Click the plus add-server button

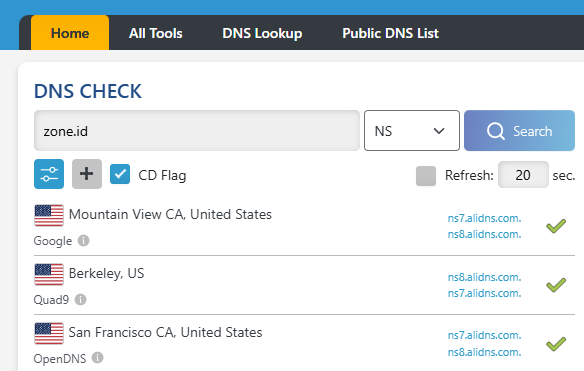[87, 174]
